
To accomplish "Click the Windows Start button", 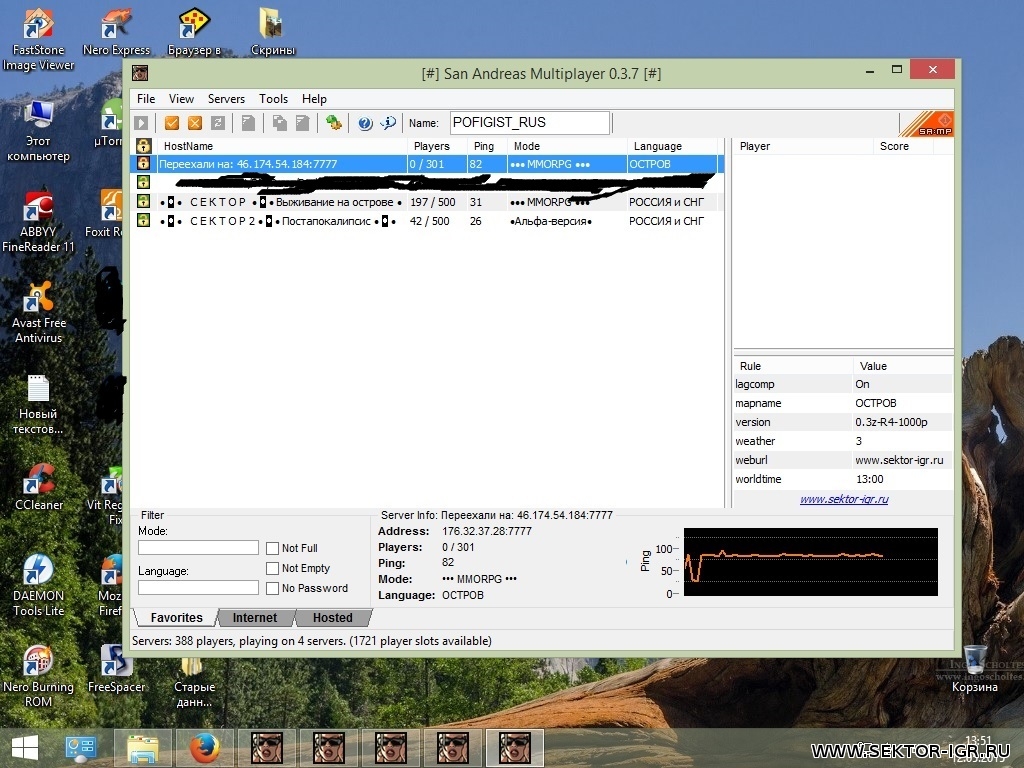I will (x=25, y=748).
